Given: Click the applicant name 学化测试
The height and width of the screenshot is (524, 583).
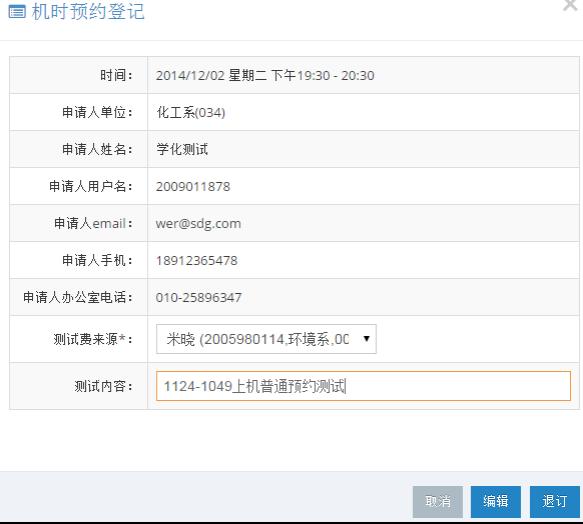Looking at the screenshot, I should point(182,150).
